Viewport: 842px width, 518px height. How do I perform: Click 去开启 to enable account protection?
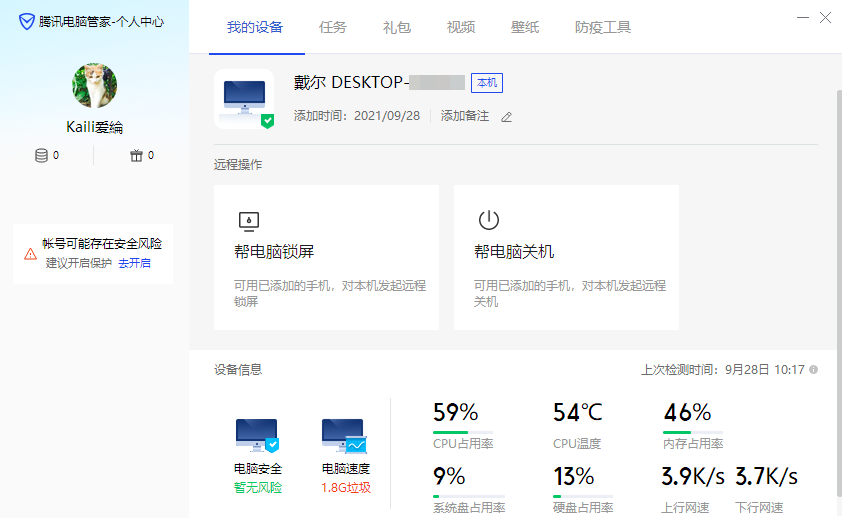[x=134, y=263]
